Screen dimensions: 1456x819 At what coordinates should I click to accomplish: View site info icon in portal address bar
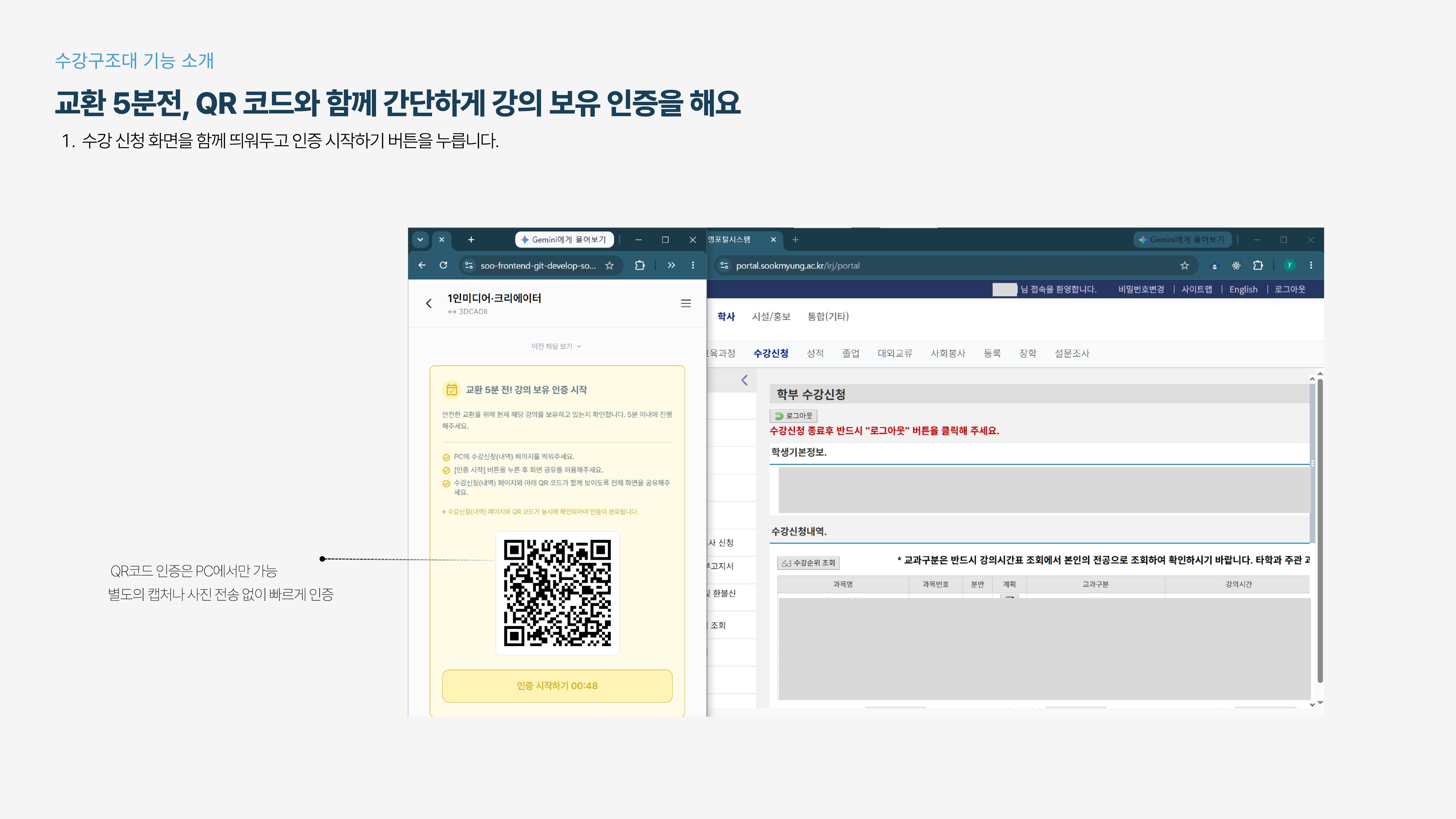tap(724, 265)
